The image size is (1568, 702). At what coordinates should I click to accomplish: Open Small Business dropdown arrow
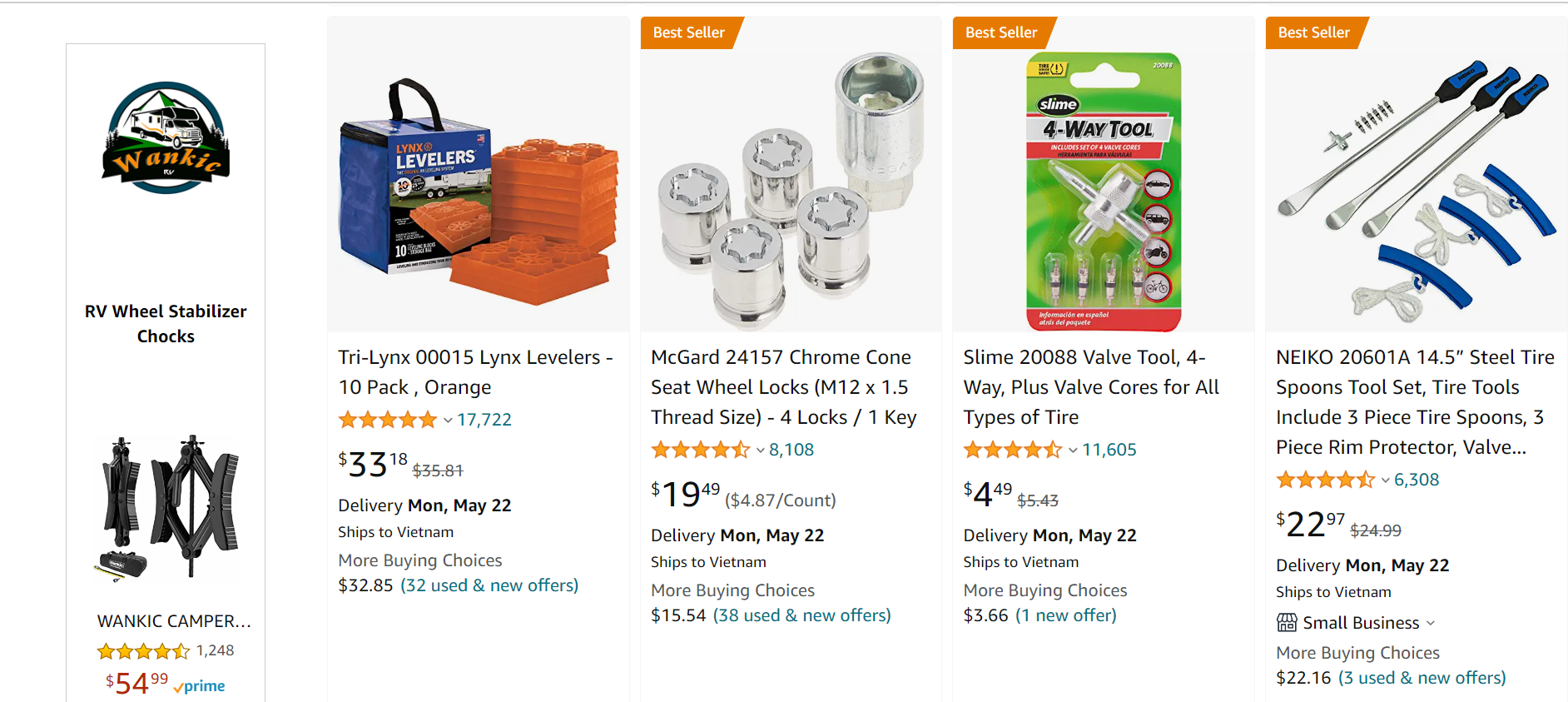coord(1431,623)
